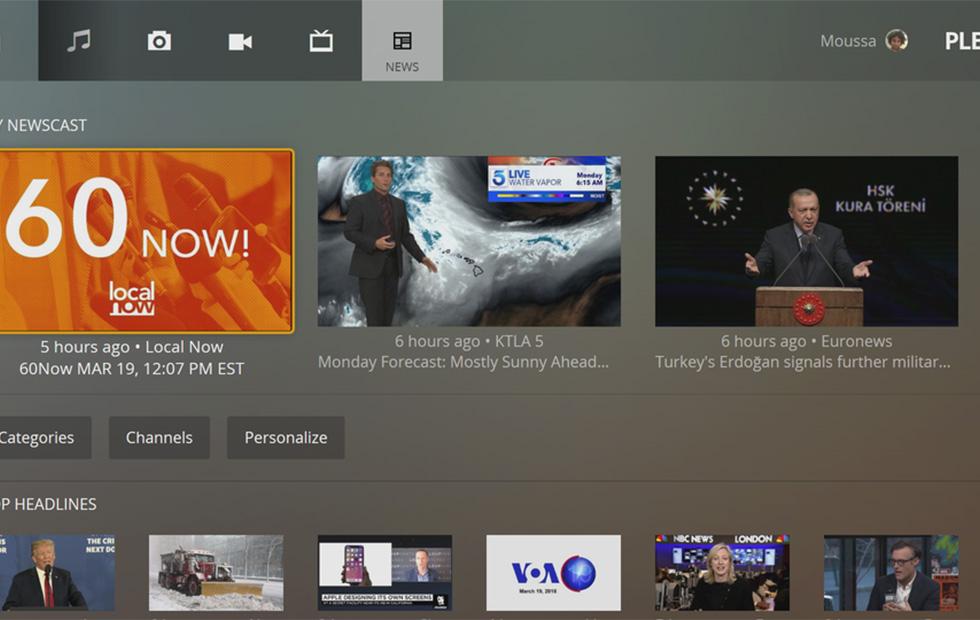Screen dimensions: 980x620
Task: Play the KTLA 5 Monday Forecast video
Action: pos(469,241)
